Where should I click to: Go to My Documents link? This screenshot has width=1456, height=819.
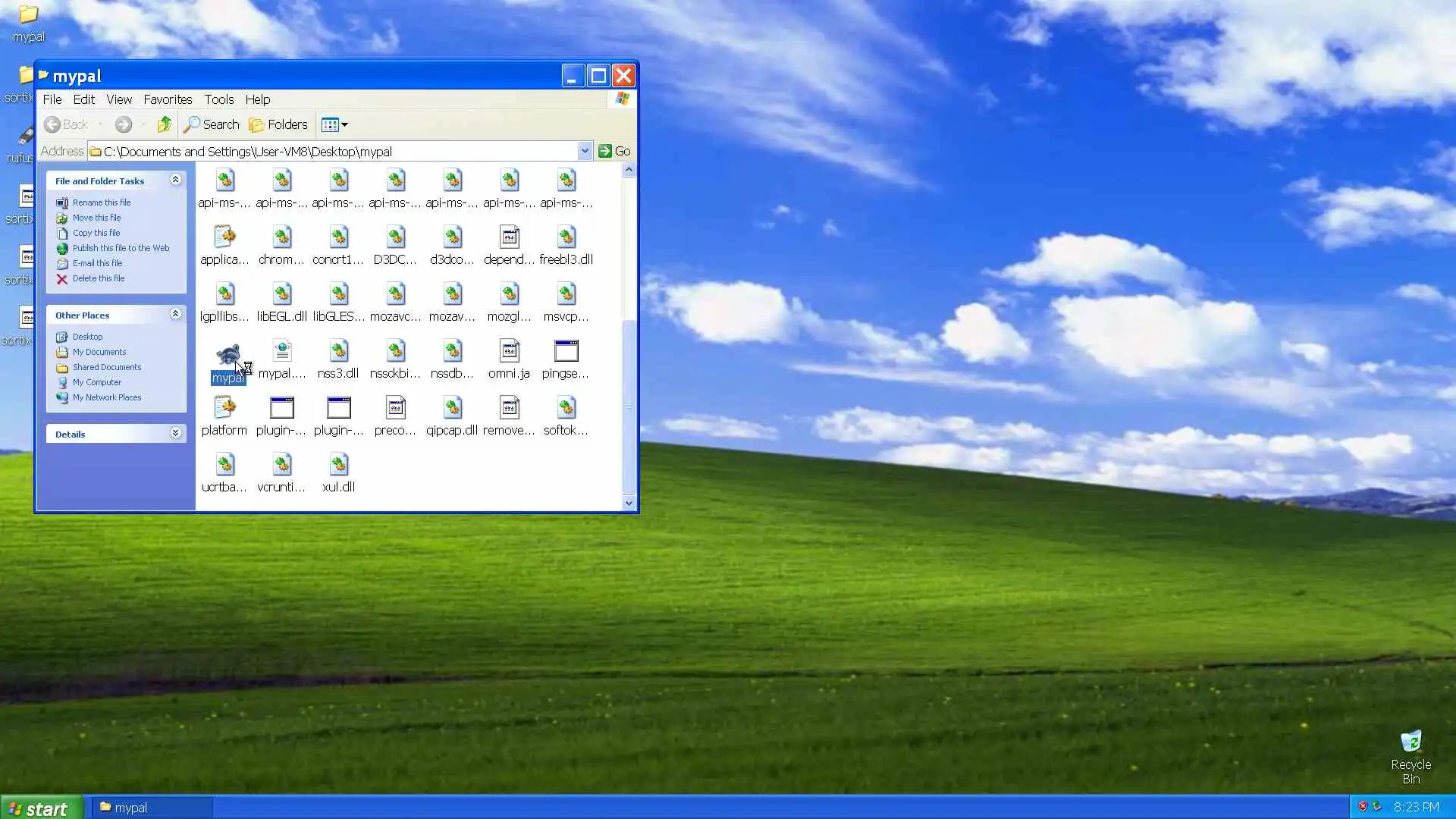[99, 352]
